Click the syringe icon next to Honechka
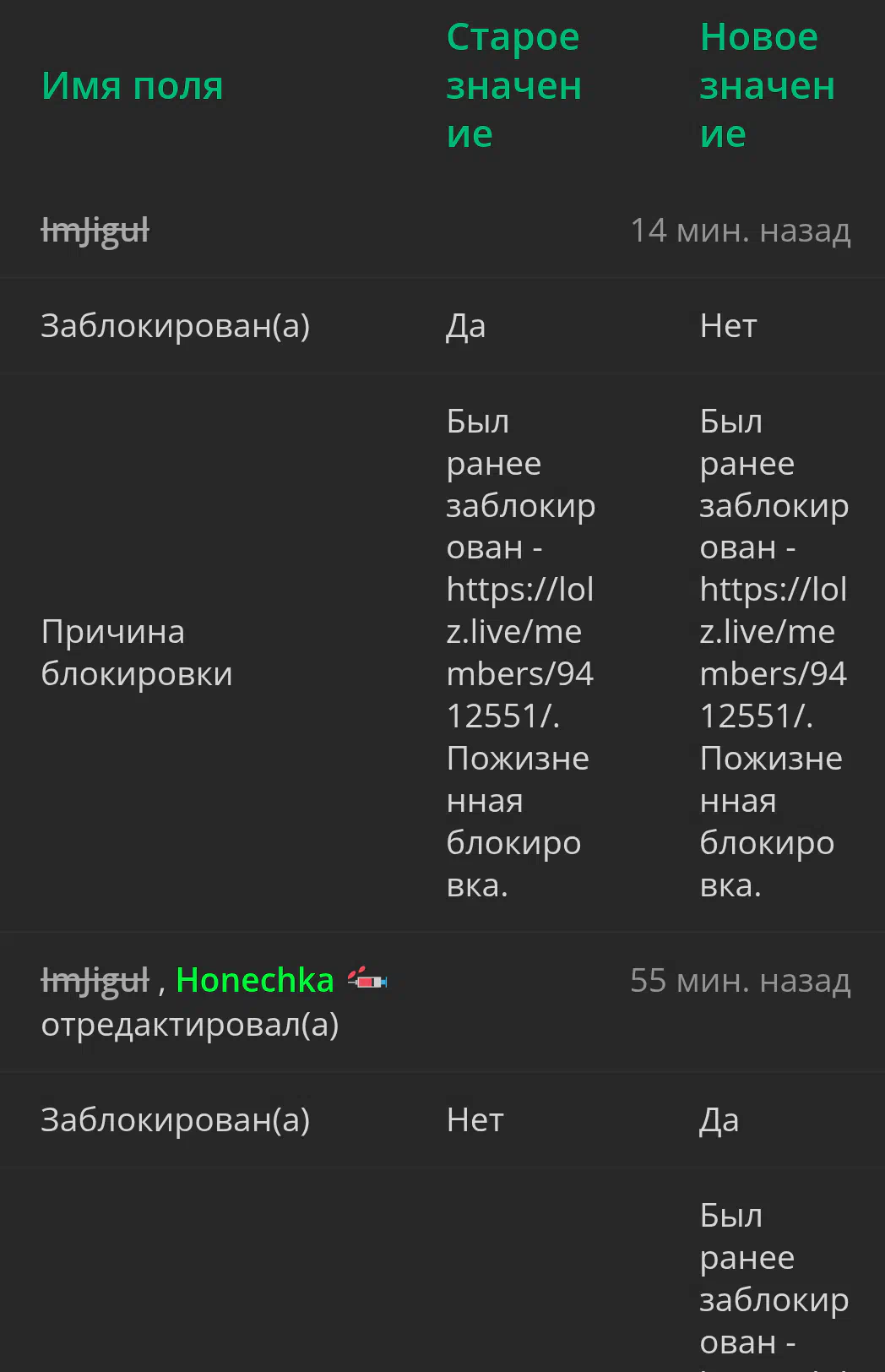Viewport: 885px width, 1372px height. (367, 980)
